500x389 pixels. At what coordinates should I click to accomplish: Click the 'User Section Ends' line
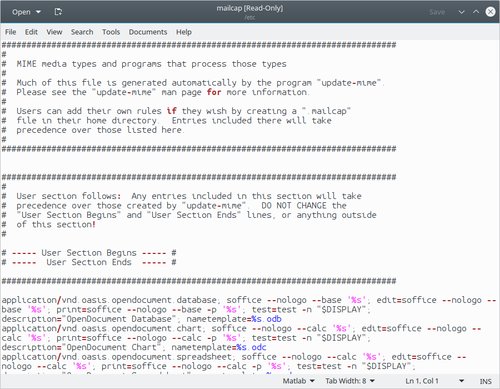89,262
